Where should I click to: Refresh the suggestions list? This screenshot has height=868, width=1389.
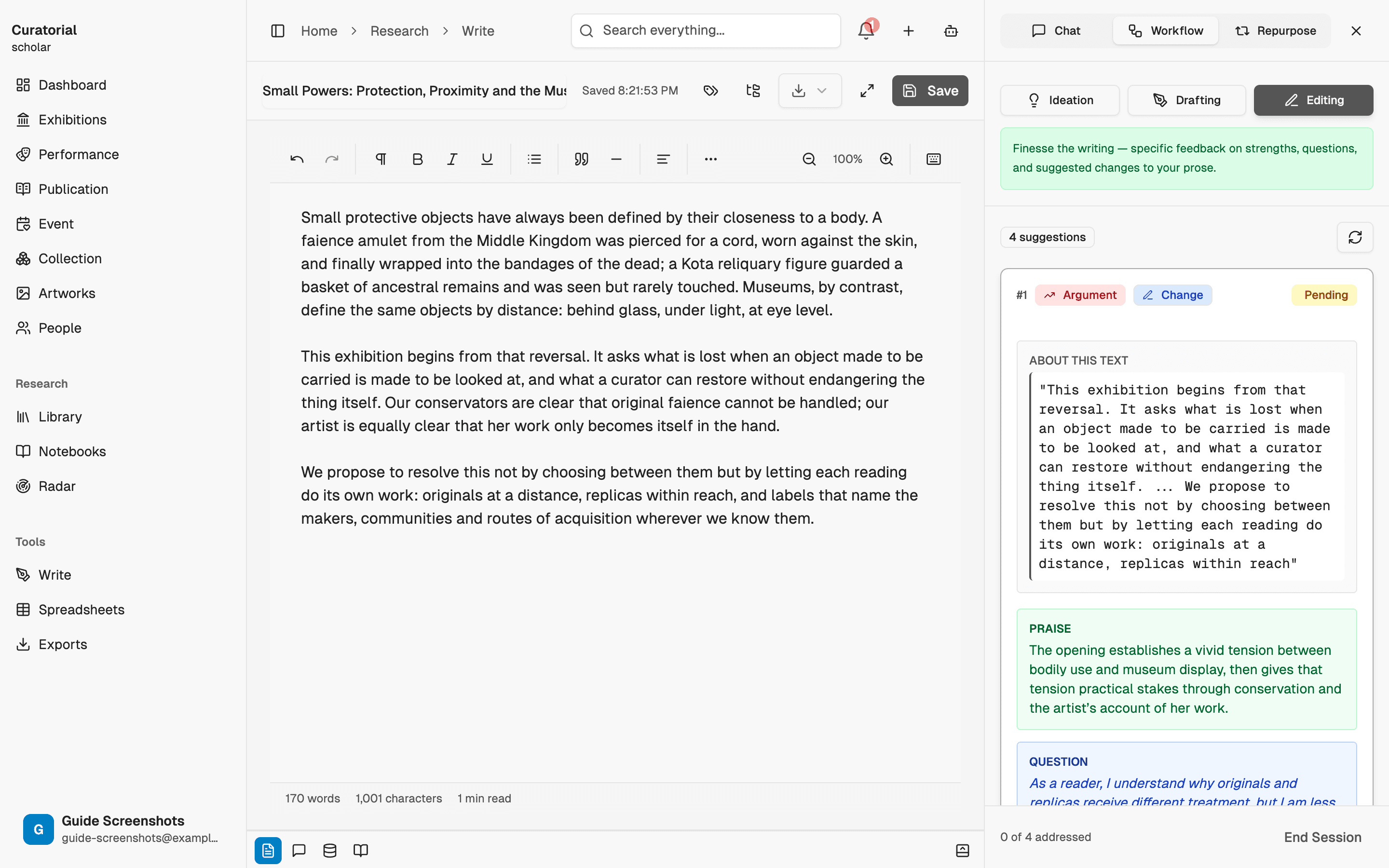coord(1355,237)
